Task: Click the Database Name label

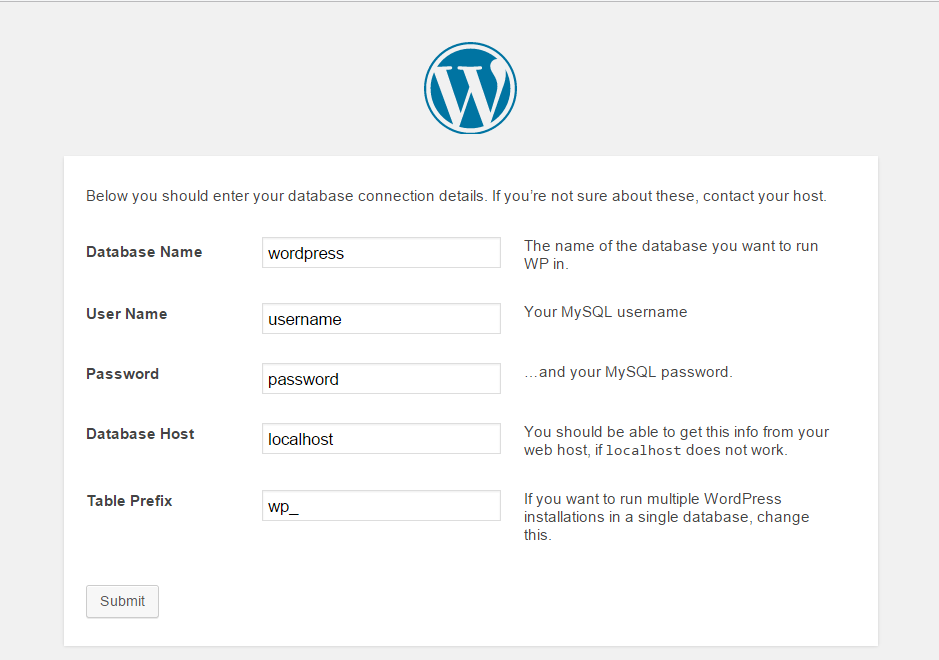Action: [x=144, y=252]
